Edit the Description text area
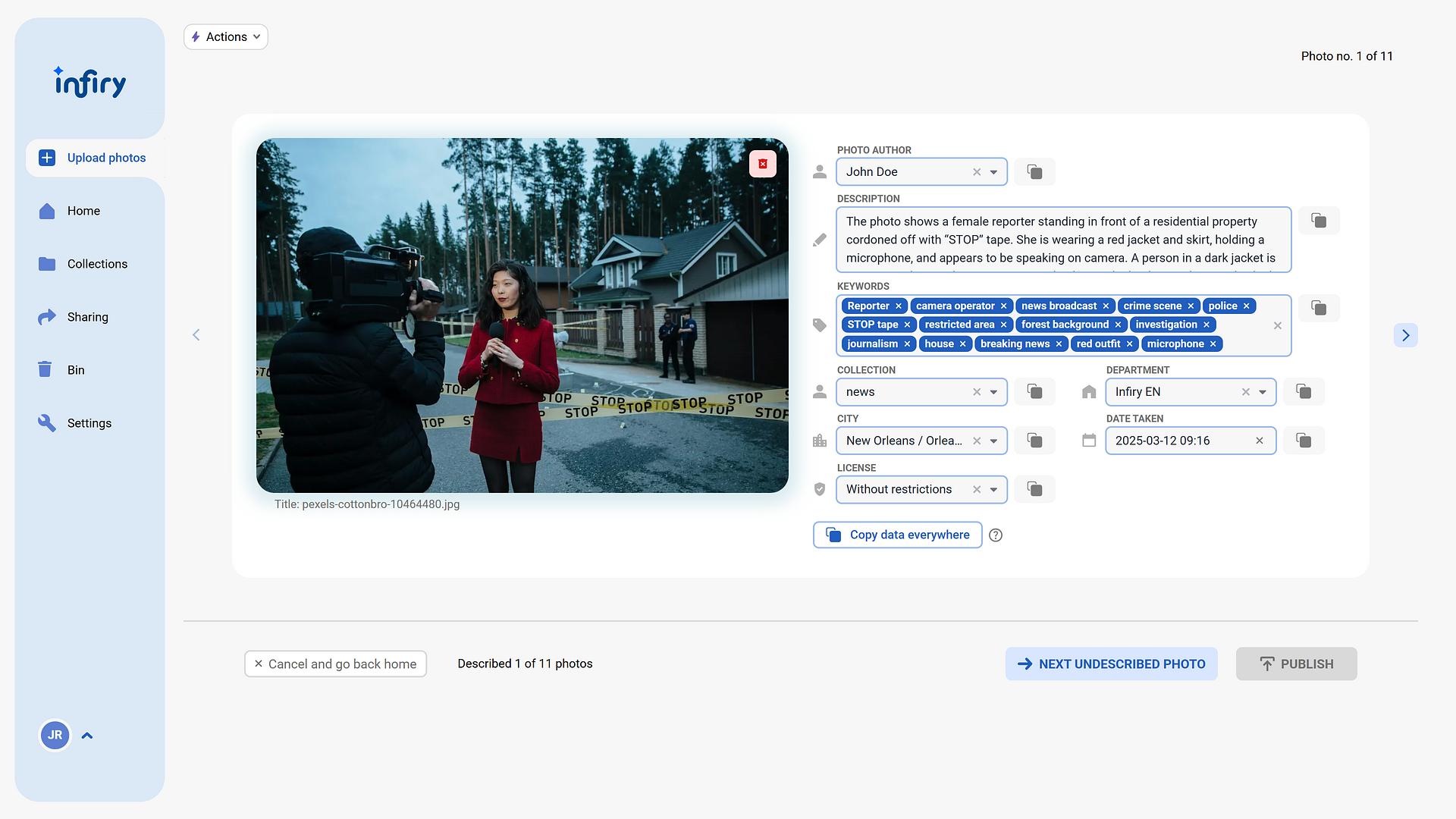This screenshot has height=819, width=1456. tap(1064, 240)
